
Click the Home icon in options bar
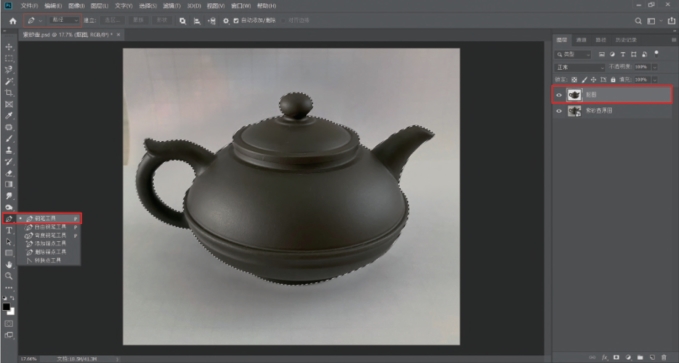coord(13,20)
